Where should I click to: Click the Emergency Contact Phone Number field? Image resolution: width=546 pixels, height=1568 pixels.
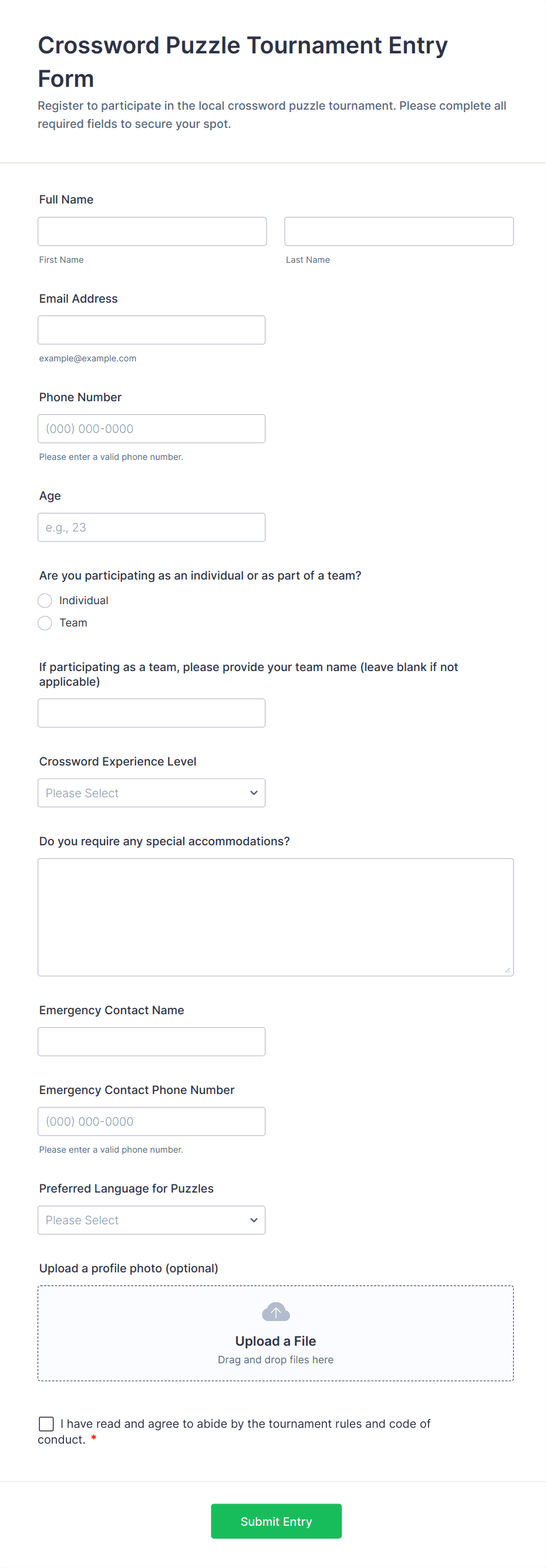[x=151, y=1121]
